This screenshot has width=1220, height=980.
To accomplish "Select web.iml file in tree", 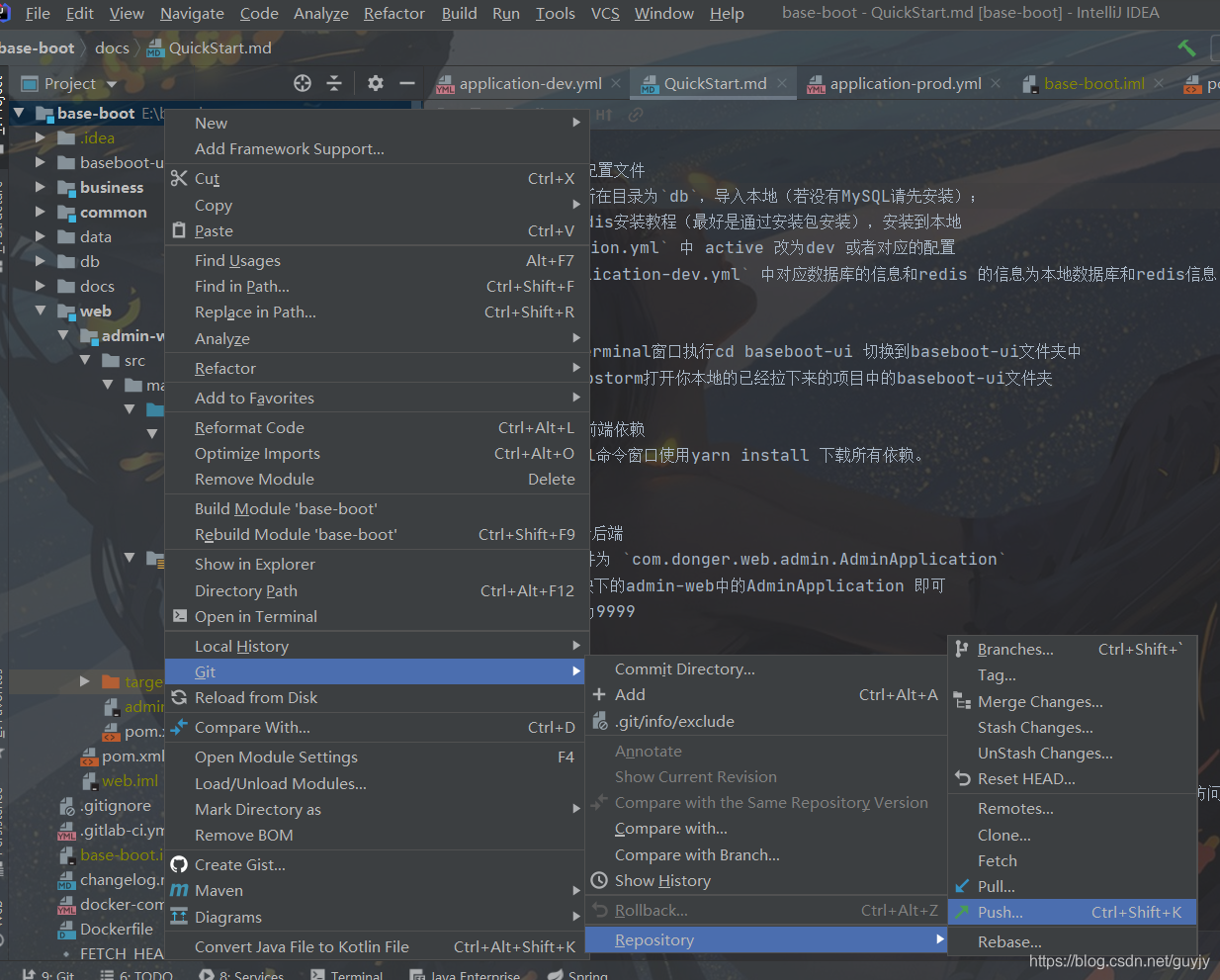I will coord(130,781).
